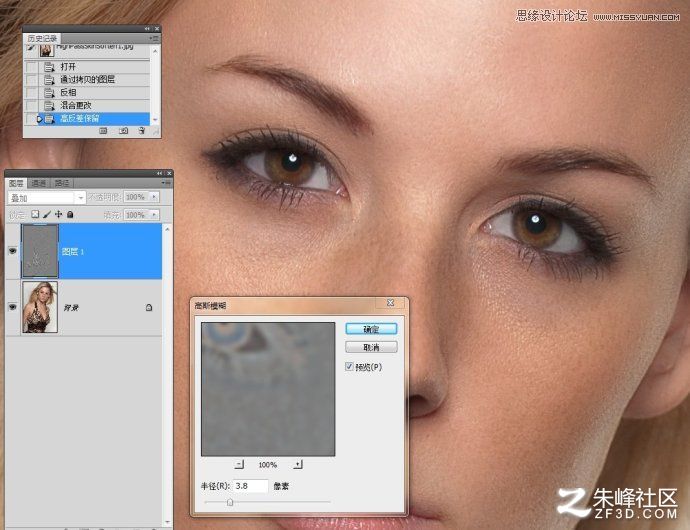
Task: Click 取消 to cancel Gaussian Blur
Action: click(371, 347)
